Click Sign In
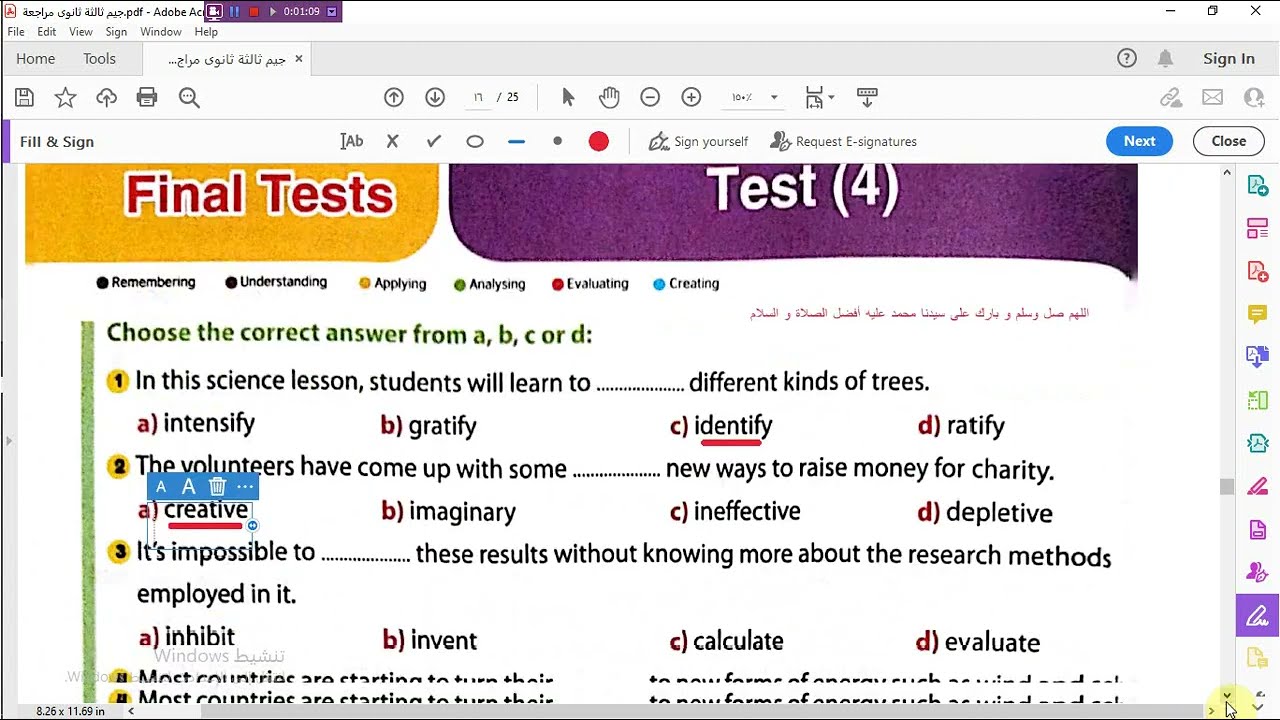Image resolution: width=1280 pixels, height=720 pixels. tap(1229, 58)
